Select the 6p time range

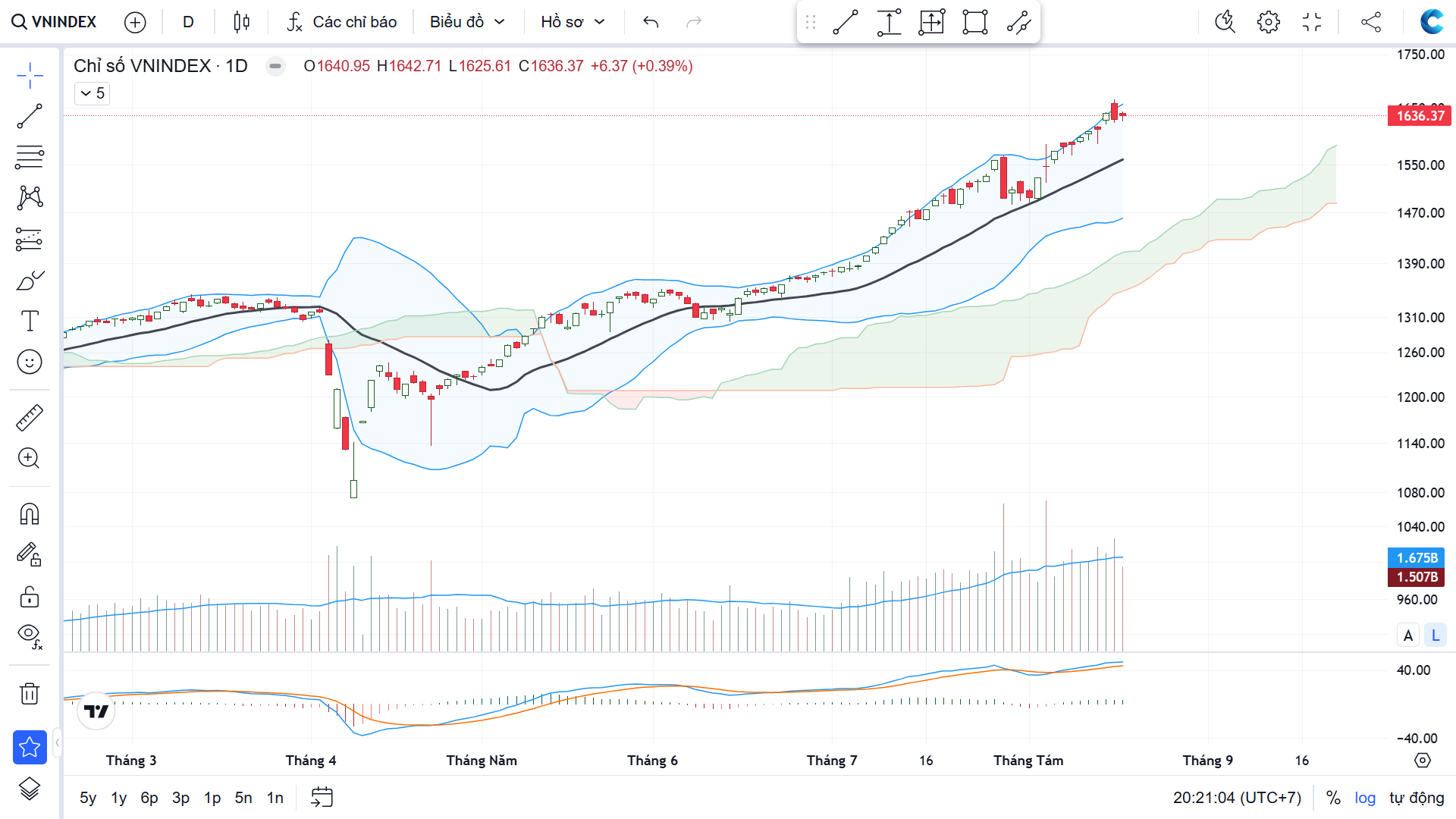(x=149, y=798)
